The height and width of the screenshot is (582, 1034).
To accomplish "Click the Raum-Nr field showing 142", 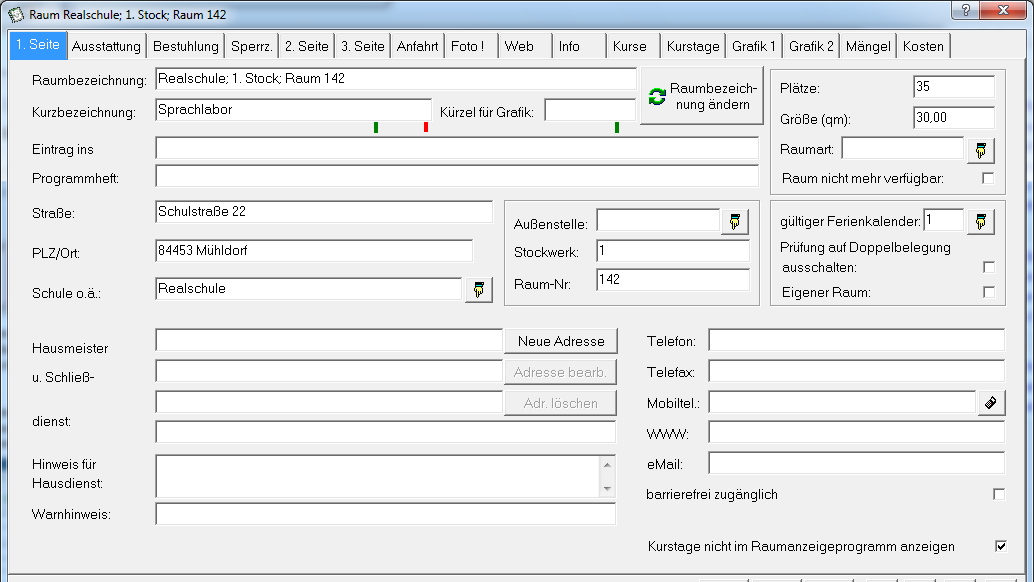I will 673,279.
